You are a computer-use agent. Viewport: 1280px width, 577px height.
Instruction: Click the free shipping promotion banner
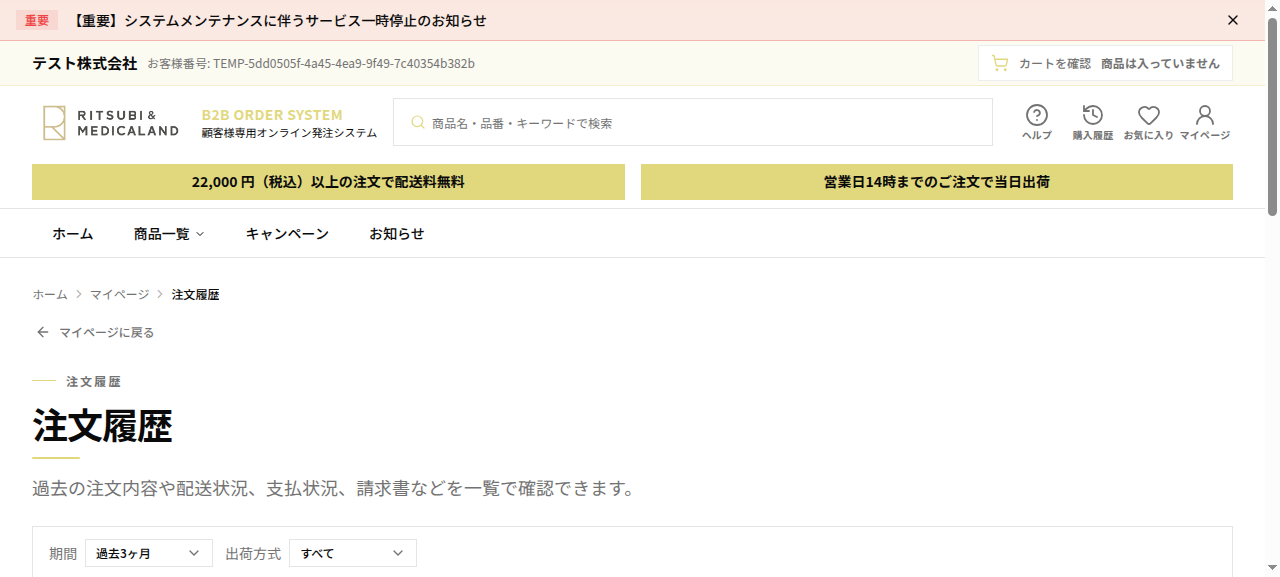point(328,182)
